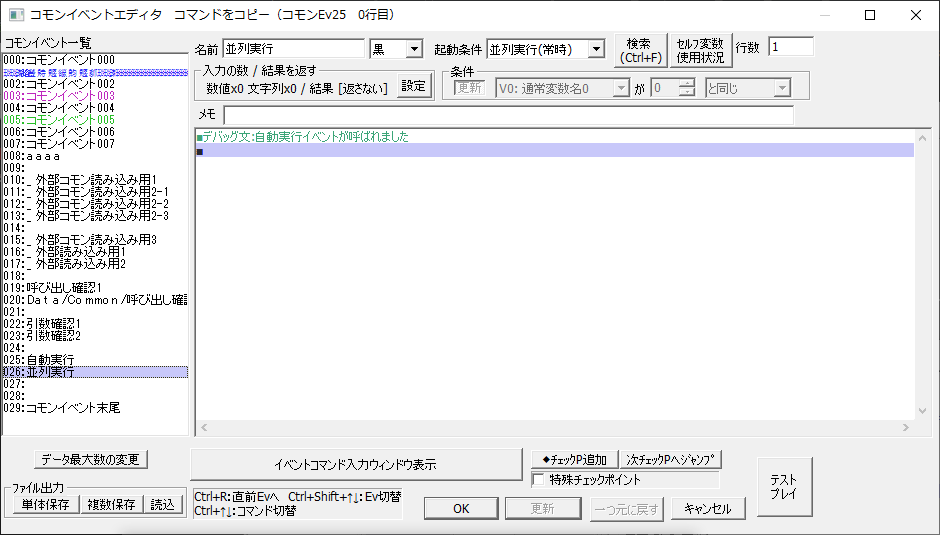Click the horizontal scroll right arrow

click(x=906, y=427)
